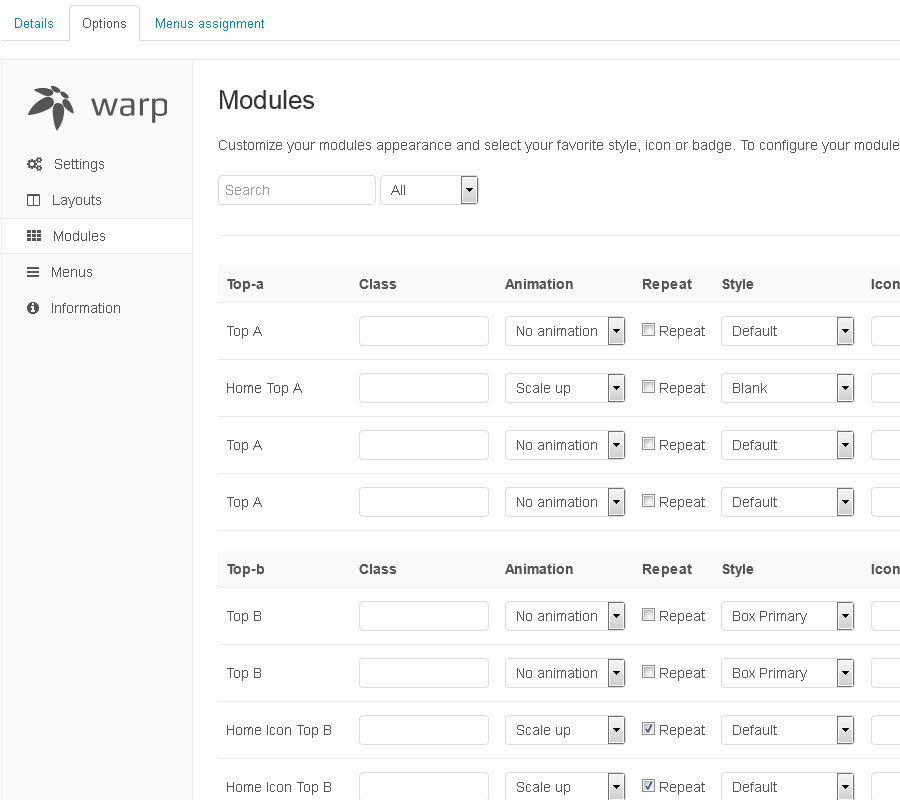
Task: Click Class input field for Home Top A
Action: (x=423, y=388)
